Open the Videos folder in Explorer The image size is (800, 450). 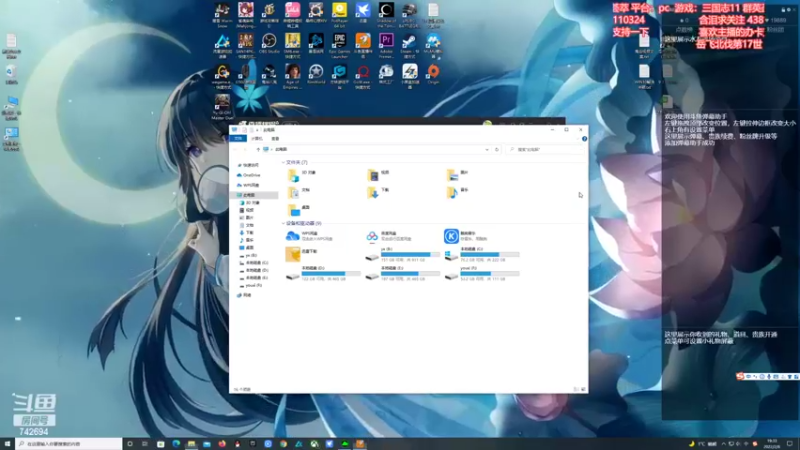tap(379, 174)
